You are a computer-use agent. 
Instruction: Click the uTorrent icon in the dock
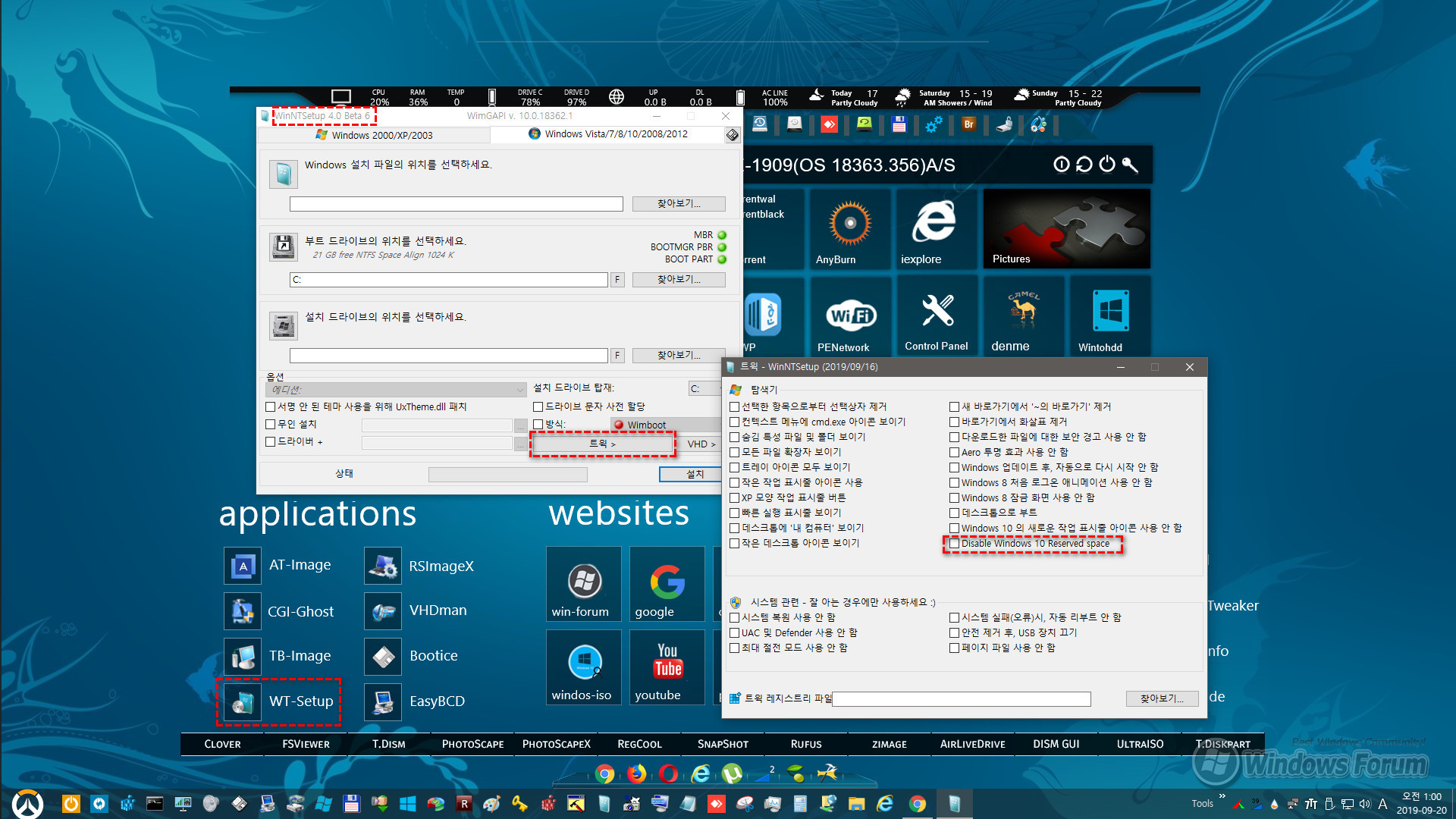(x=733, y=773)
